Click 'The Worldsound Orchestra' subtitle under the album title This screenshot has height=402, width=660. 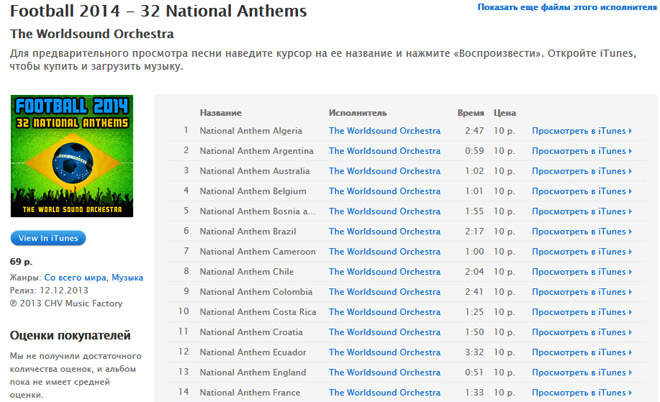point(92,34)
